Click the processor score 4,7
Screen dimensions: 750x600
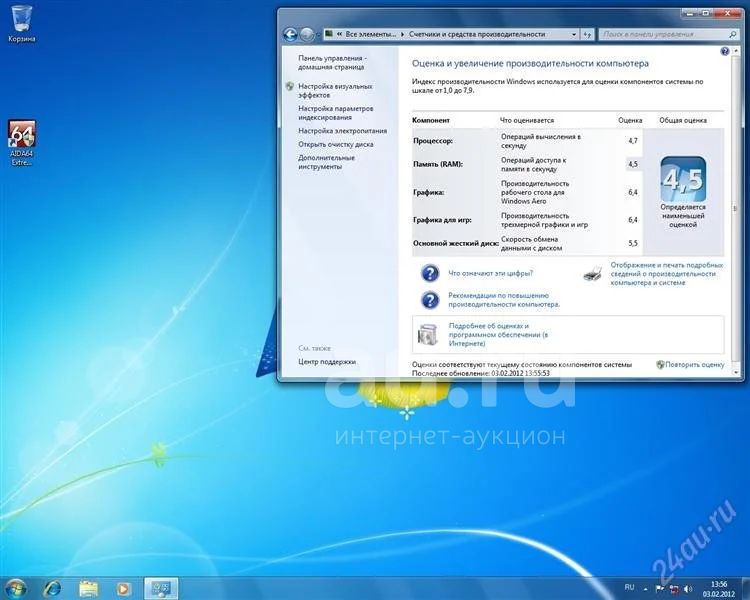[x=633, y=141]
